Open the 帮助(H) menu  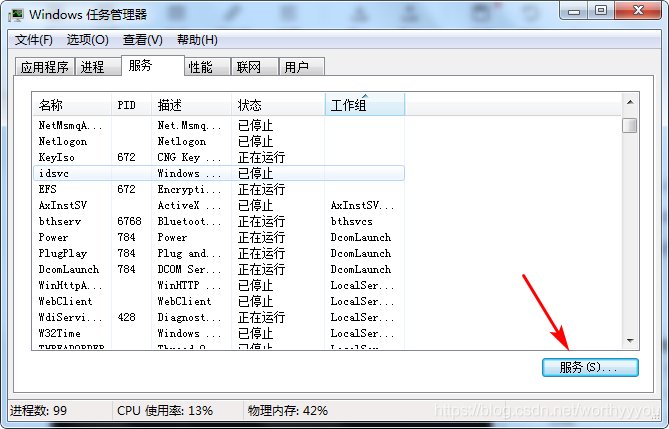(197, 40)
